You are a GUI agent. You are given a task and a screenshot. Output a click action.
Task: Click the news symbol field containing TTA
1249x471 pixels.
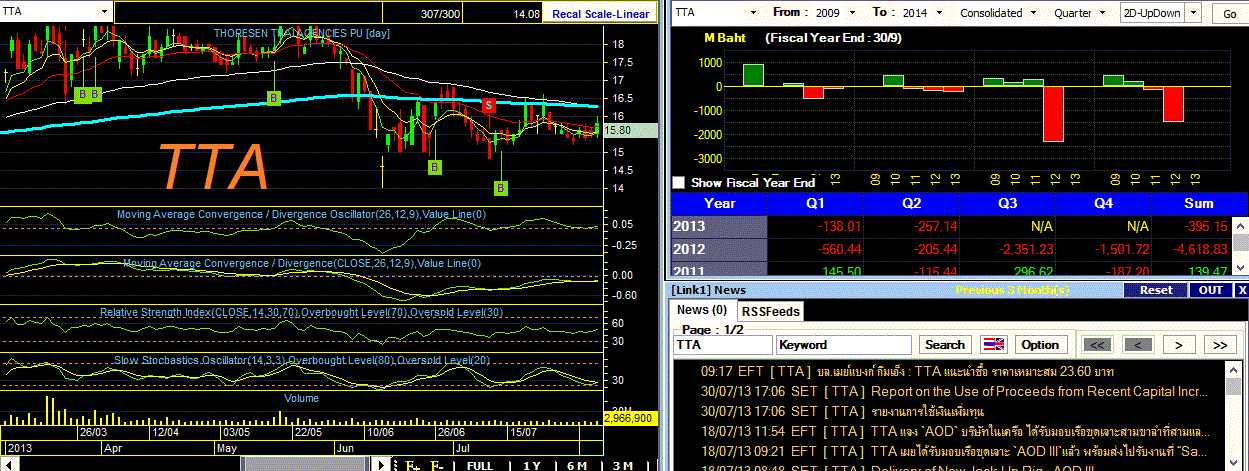[722, 344]
